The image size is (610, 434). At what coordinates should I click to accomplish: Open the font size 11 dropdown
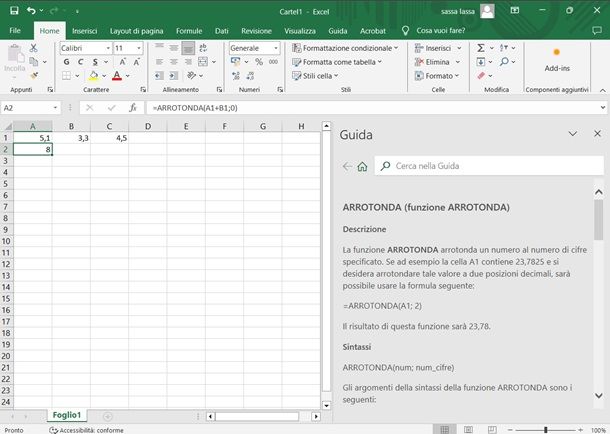coord(139,48)
